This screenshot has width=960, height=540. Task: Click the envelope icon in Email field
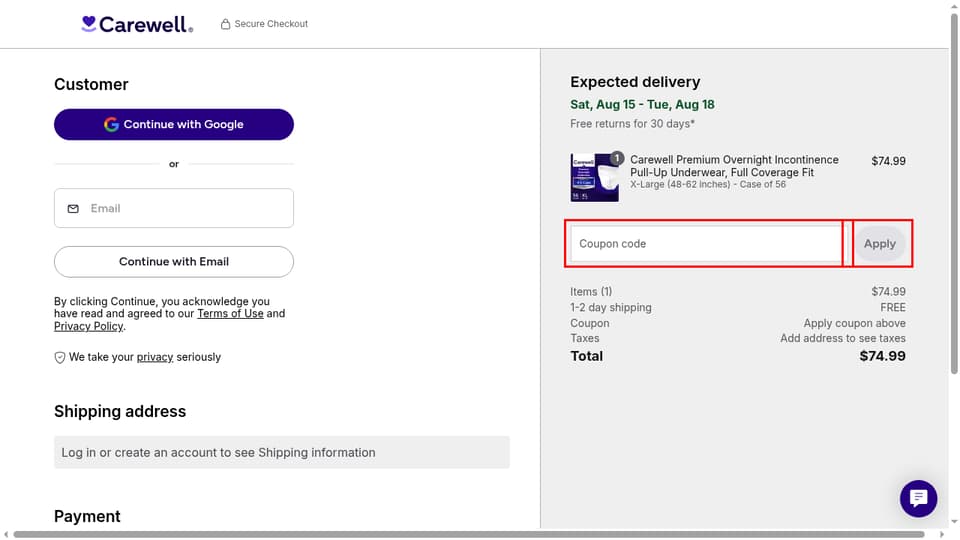point(73,209)
